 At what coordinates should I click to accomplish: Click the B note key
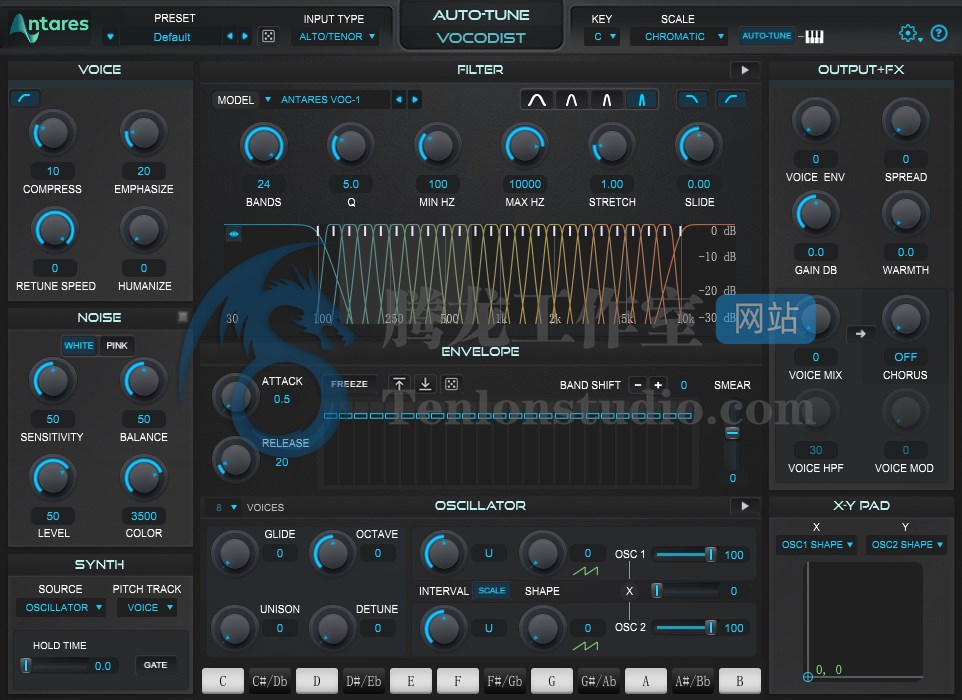click(x=740, y=681)
